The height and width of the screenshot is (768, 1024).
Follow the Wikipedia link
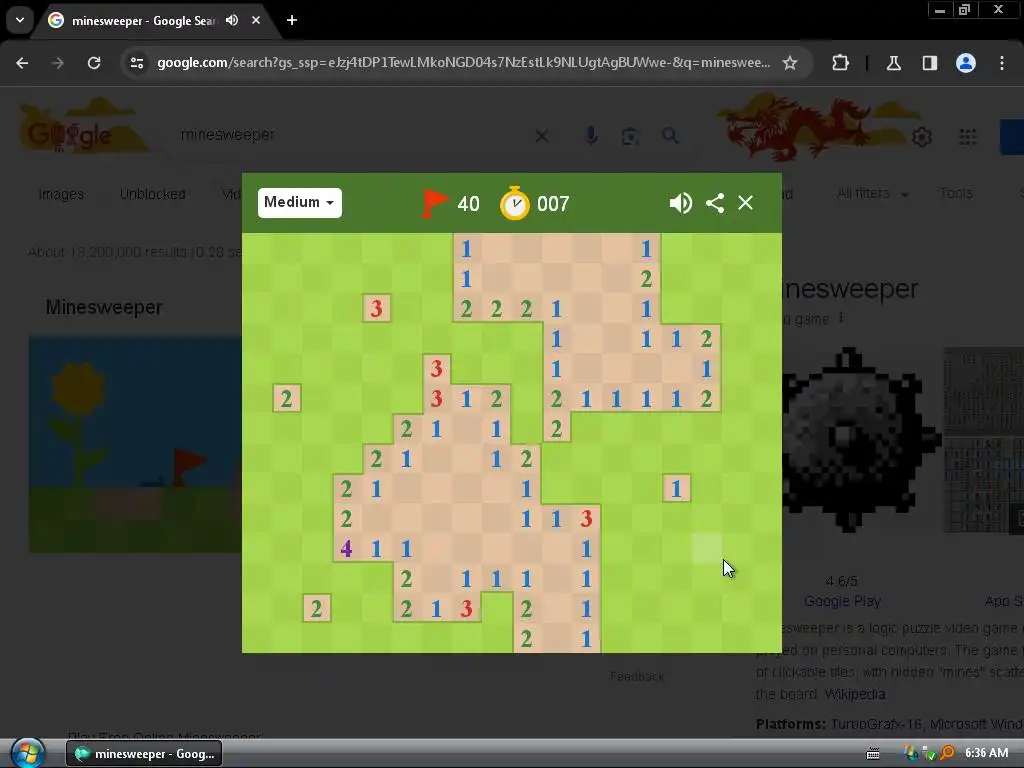pyautogui.click(x=855, y=694)
